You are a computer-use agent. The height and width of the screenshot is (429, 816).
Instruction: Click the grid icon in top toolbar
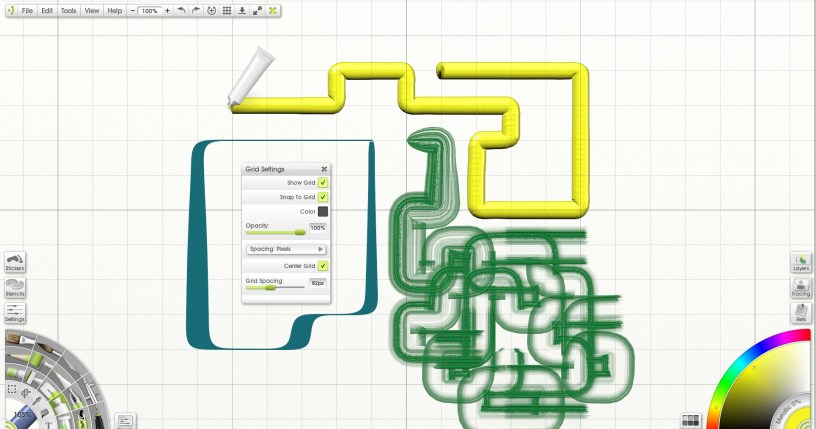(226, 10)
